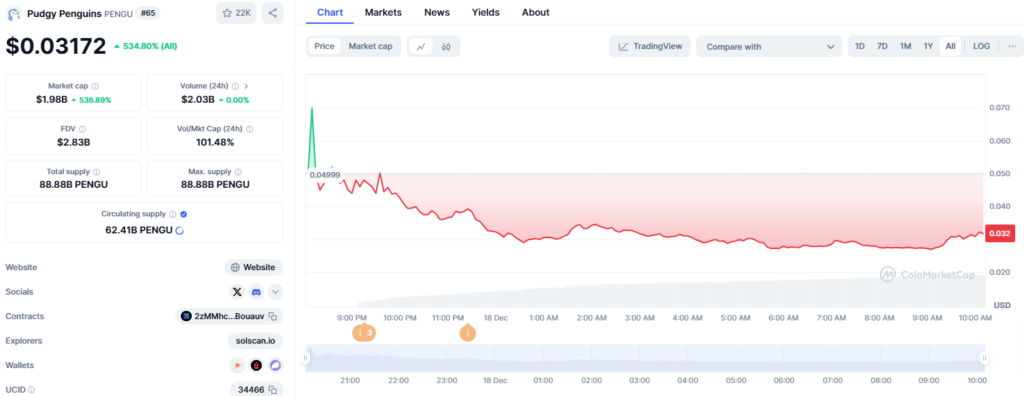
Task: Click the $0.03172 price value
Action: 56,46
